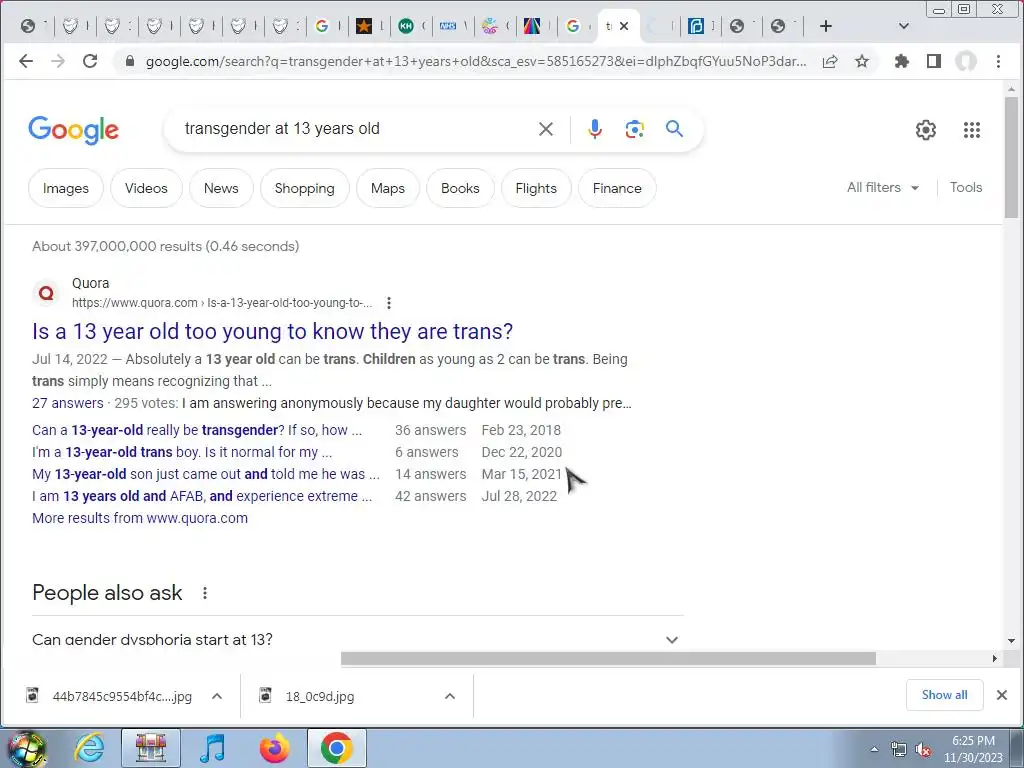Bookmark this page with the star
Image resolution: width=1024 pixels, height=768 pixels.
tap(862, 61)
